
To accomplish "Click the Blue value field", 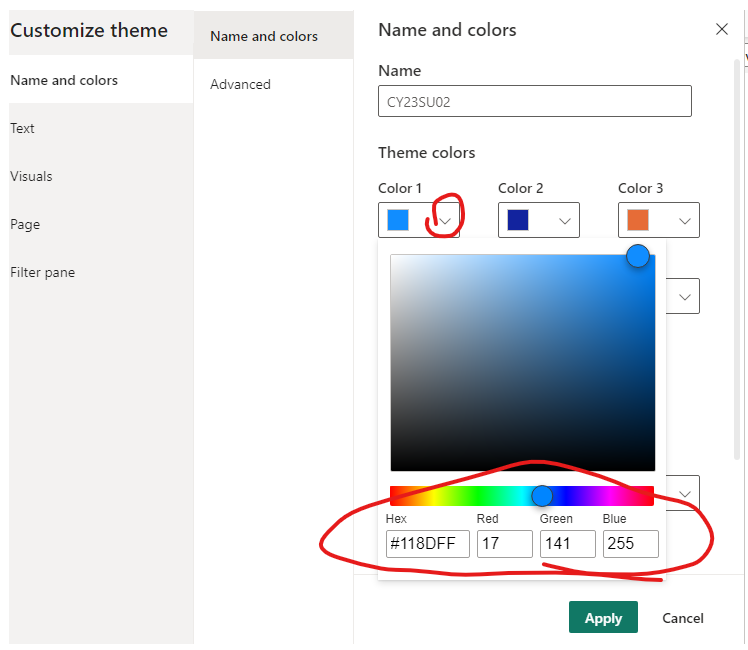I will (x=631, y=544).
